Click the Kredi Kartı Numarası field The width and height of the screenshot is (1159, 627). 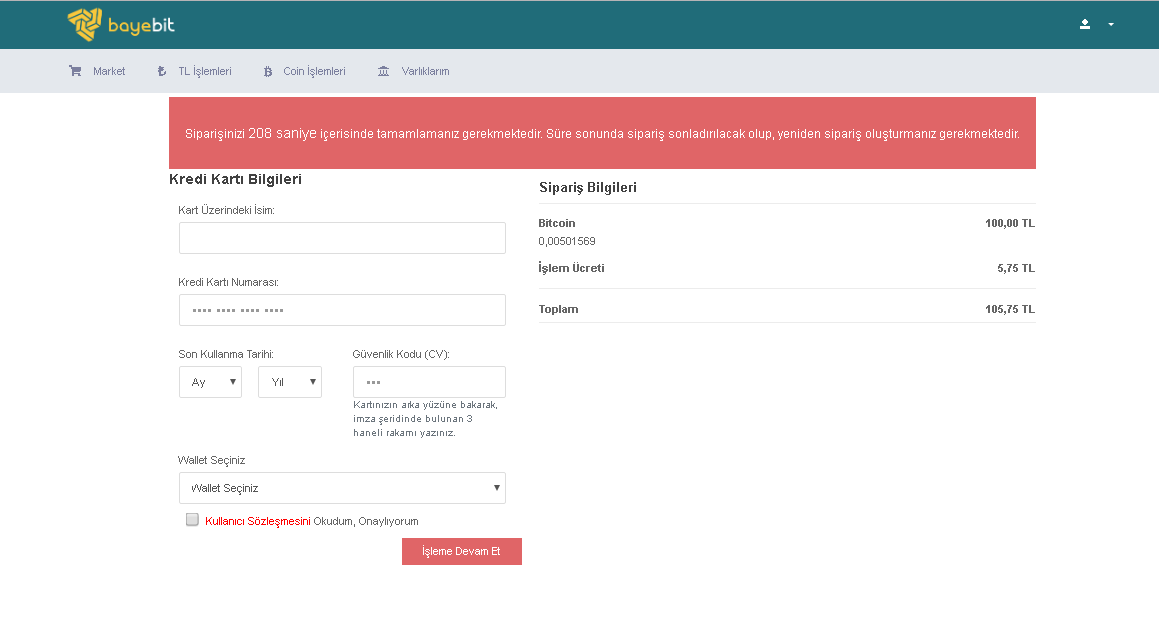coord(342,310)
